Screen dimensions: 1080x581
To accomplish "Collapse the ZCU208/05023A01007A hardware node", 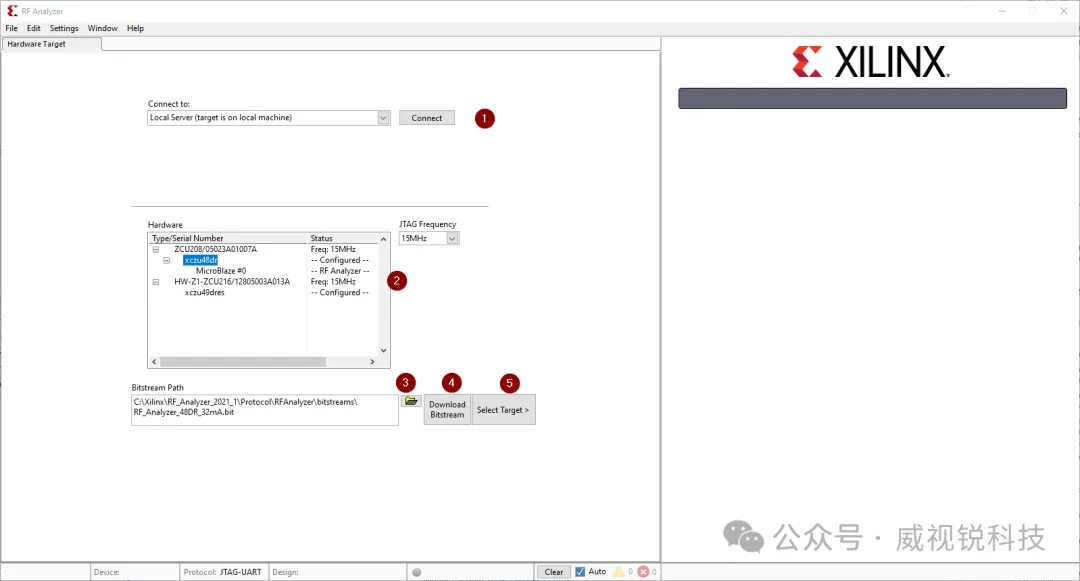I will tap(155, 248).
